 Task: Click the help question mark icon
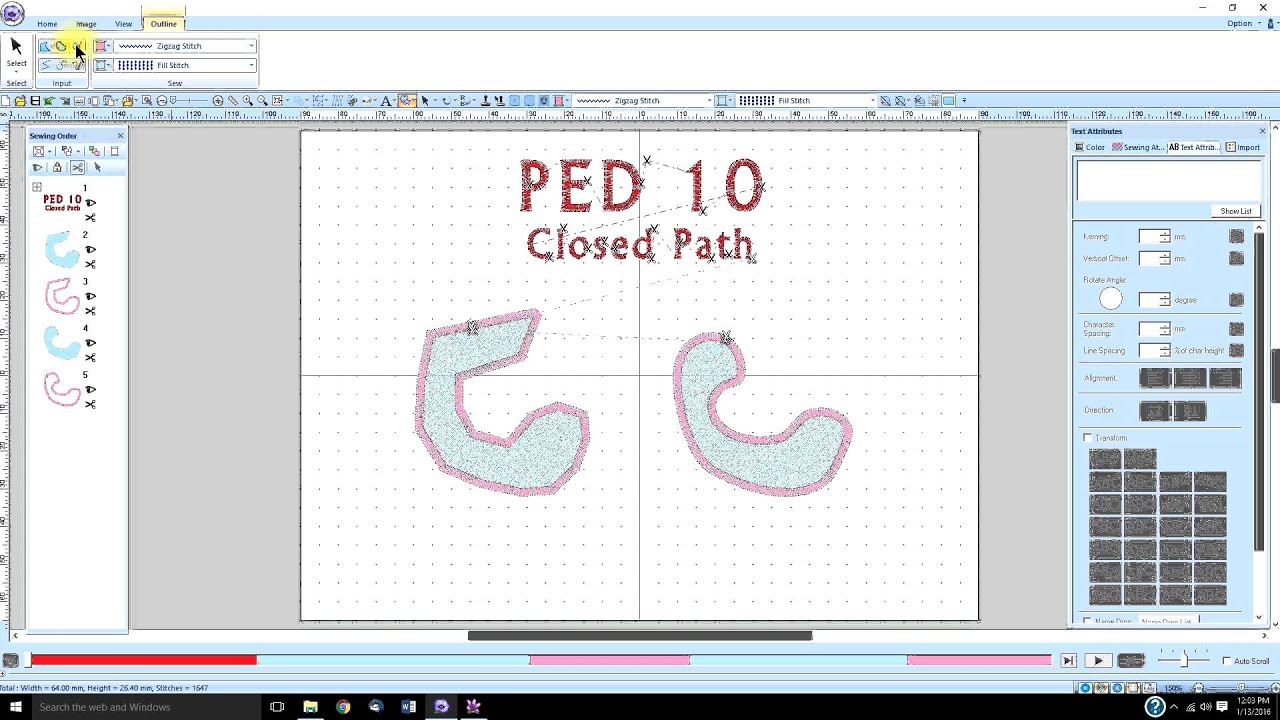[1155, 707]
